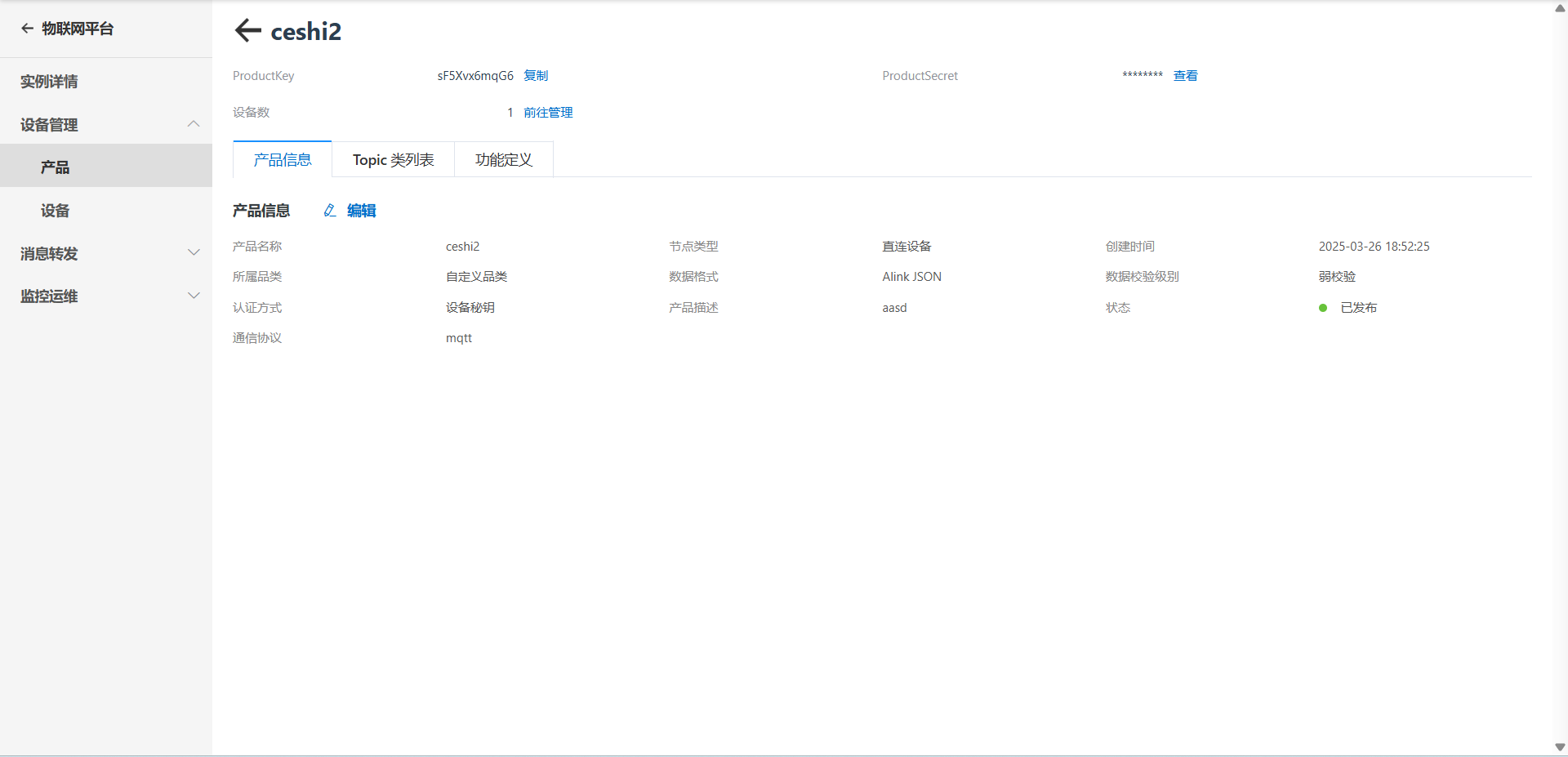Image resolution: width=1568 pixels, height=757 pixels.
Task: Click the scrollbar down arrow
Action: coord(1560,747)
